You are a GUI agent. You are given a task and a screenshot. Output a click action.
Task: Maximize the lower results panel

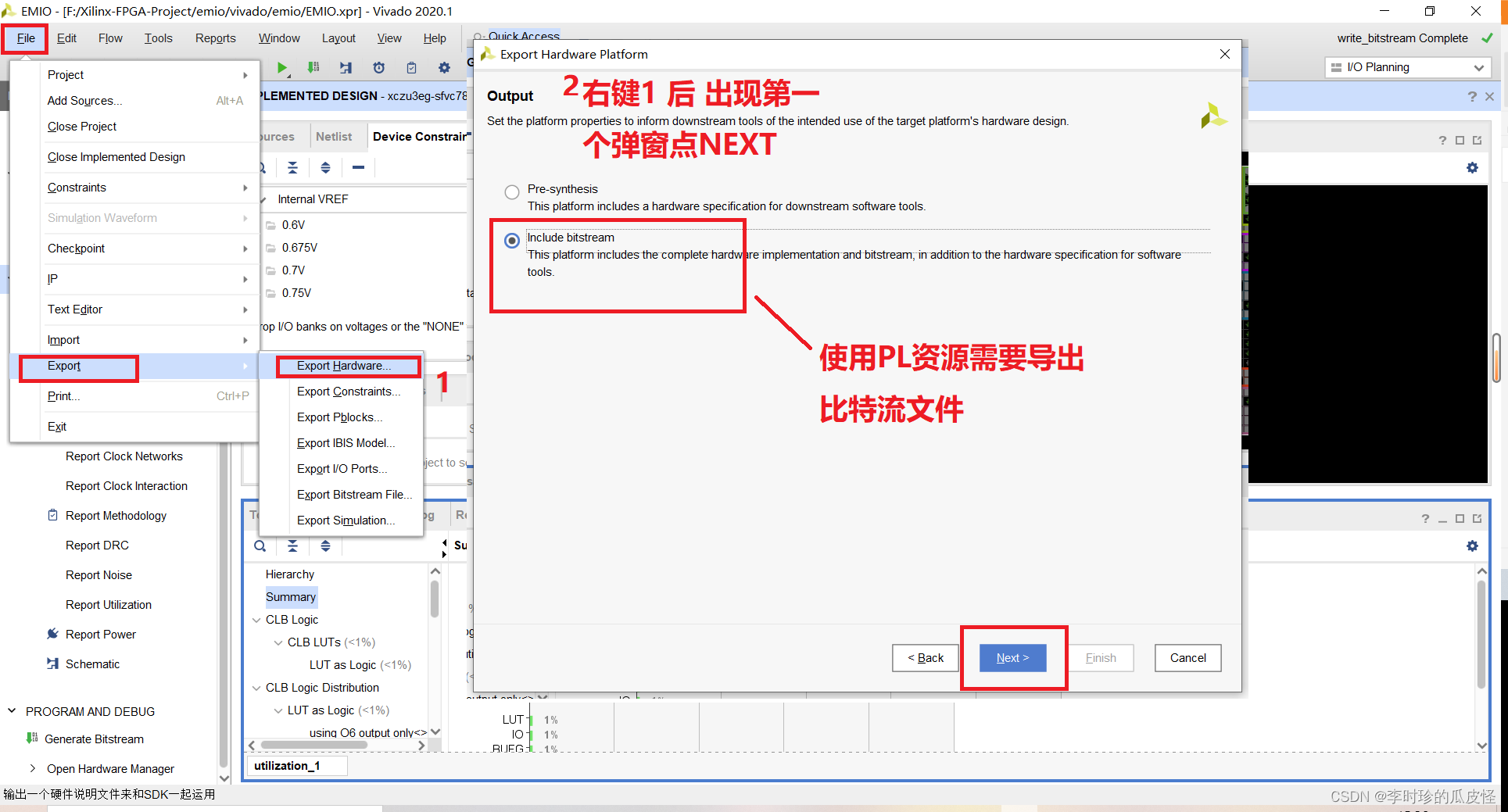[1460, 518]
